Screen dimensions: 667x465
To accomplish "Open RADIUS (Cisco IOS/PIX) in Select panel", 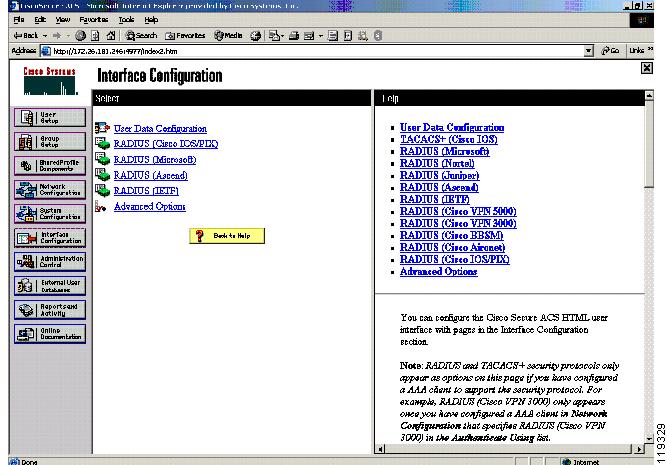I will pyautogui.click(x=166, y=144).
